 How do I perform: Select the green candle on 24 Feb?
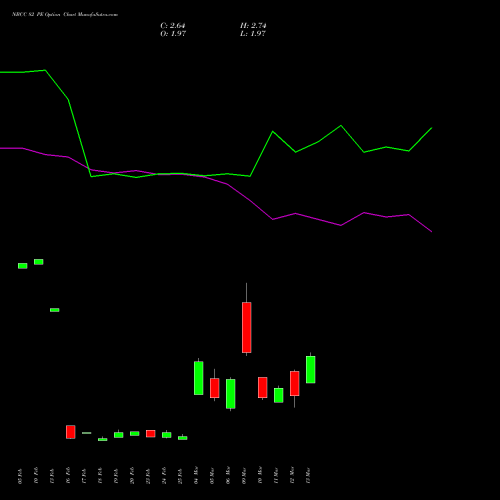(167, 435)
